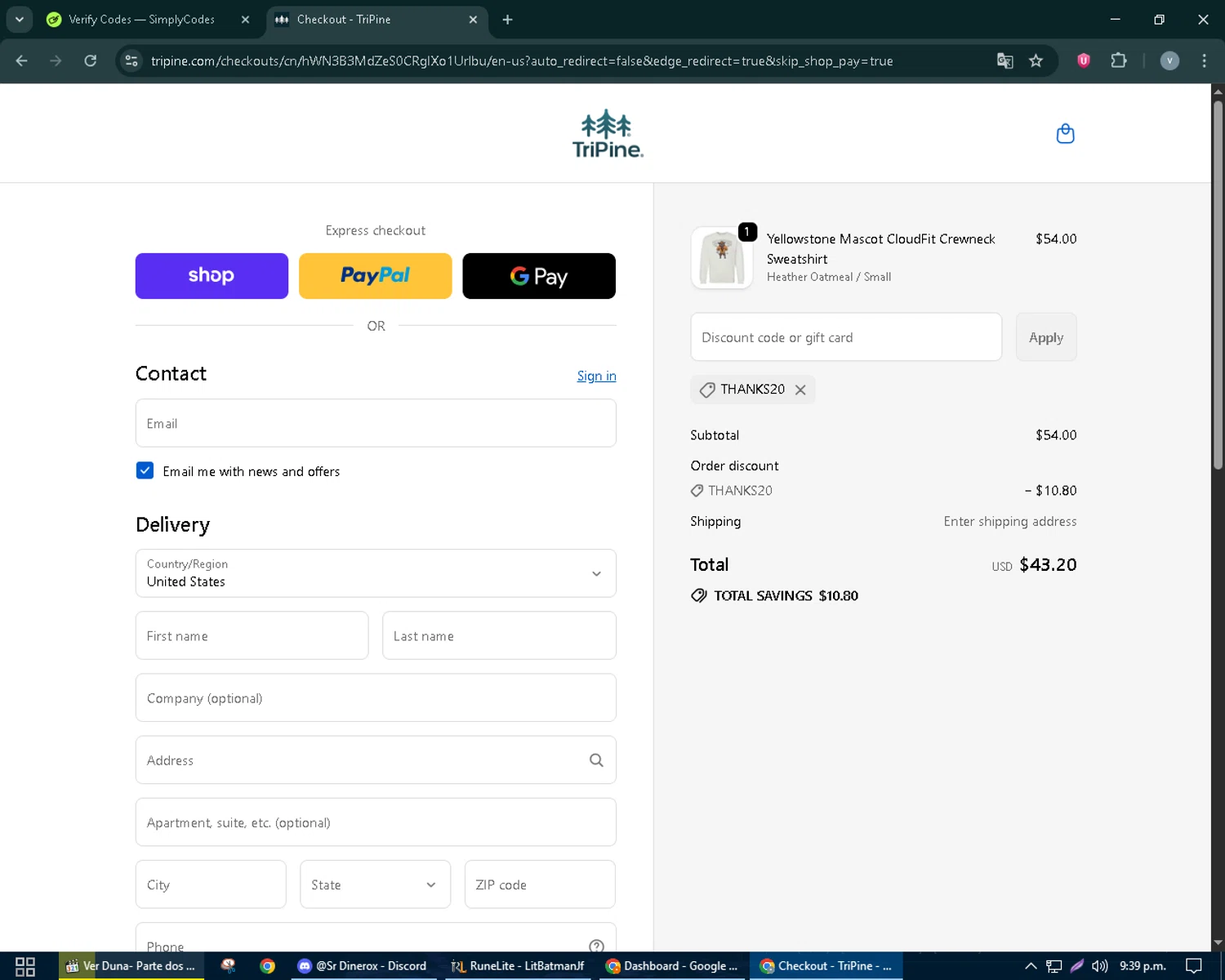The image size is (1225, 980).
Task: Open the Chrome three-dot menu
Action: [1204, 60]
